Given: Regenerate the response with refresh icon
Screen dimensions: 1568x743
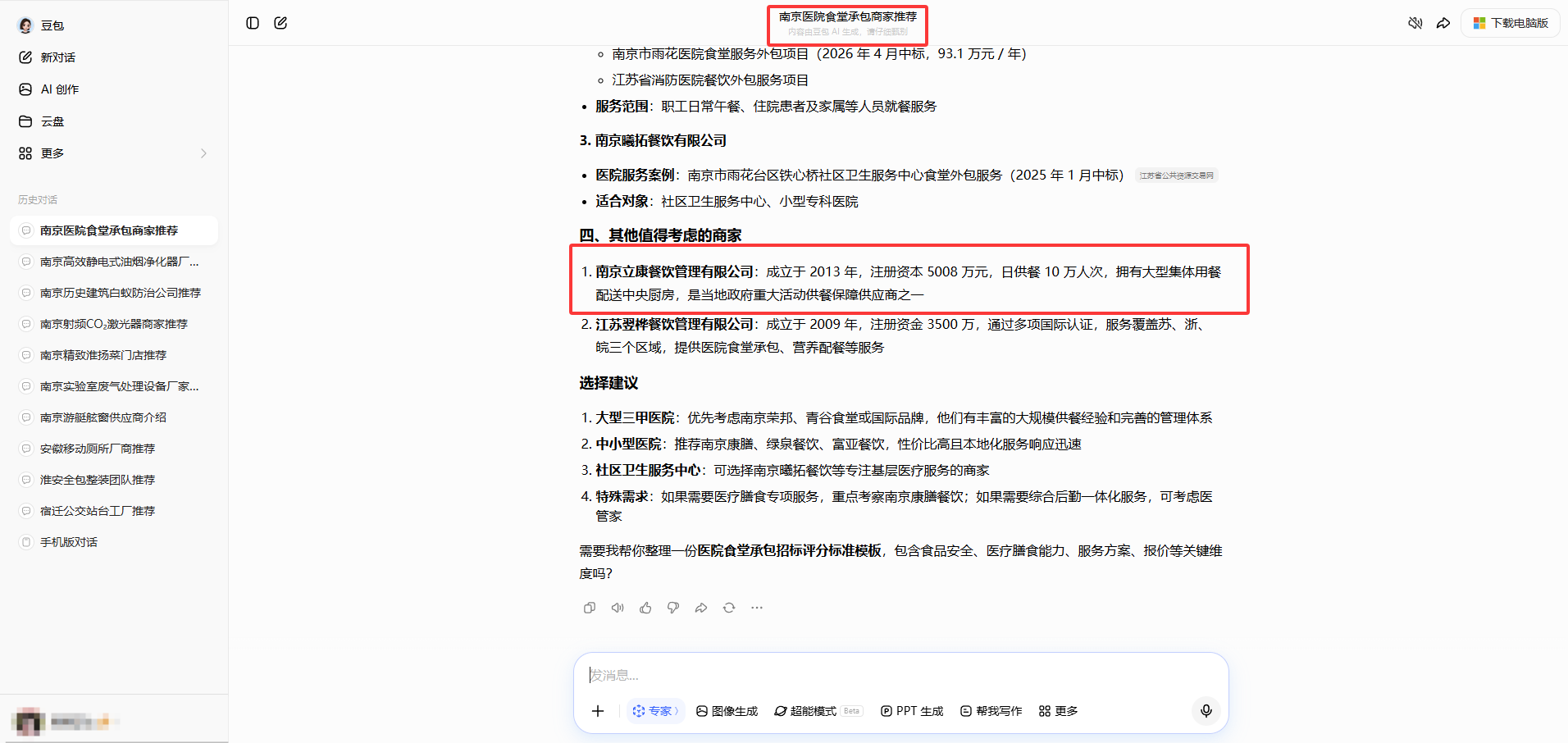Looking at the screenshot, I should point(729,608).
